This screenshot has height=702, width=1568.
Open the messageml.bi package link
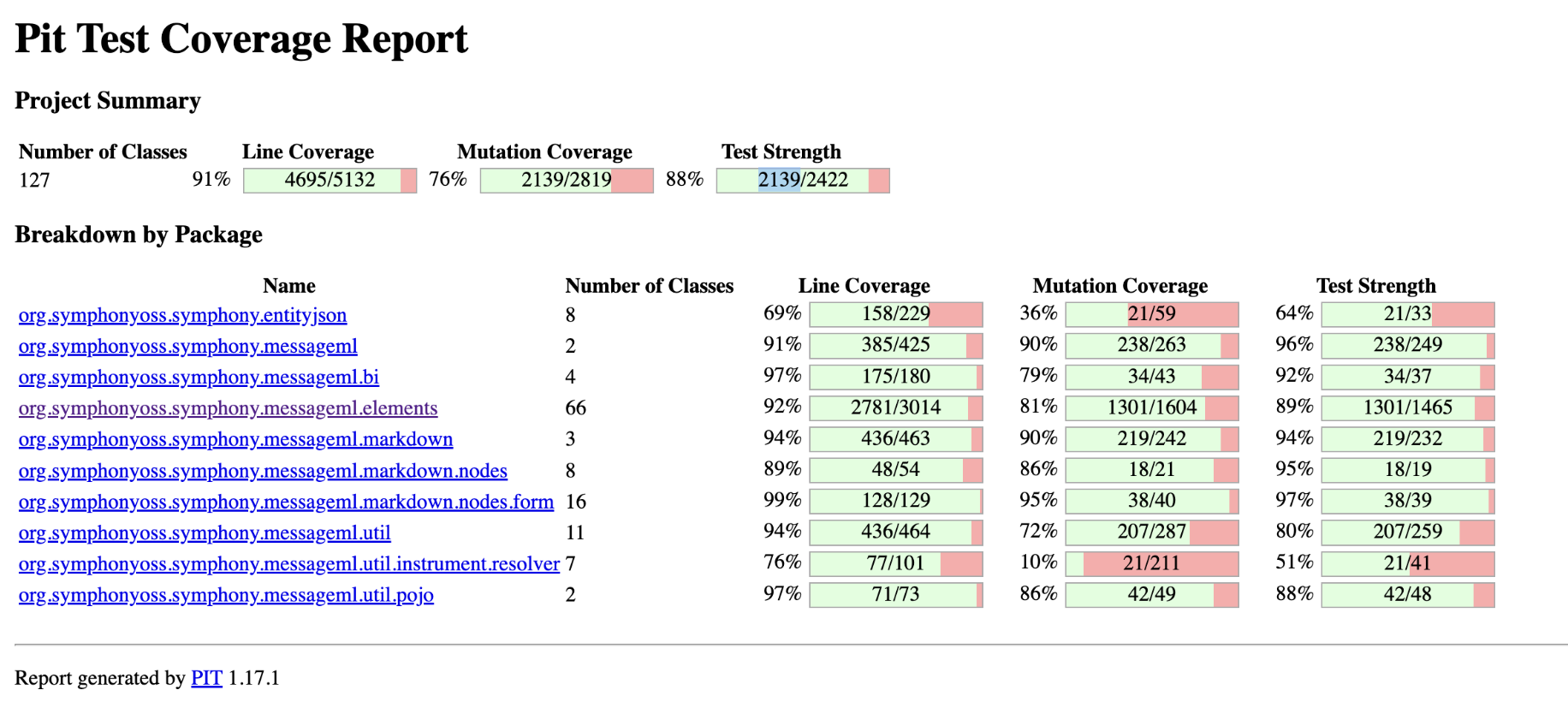[199, 378]
